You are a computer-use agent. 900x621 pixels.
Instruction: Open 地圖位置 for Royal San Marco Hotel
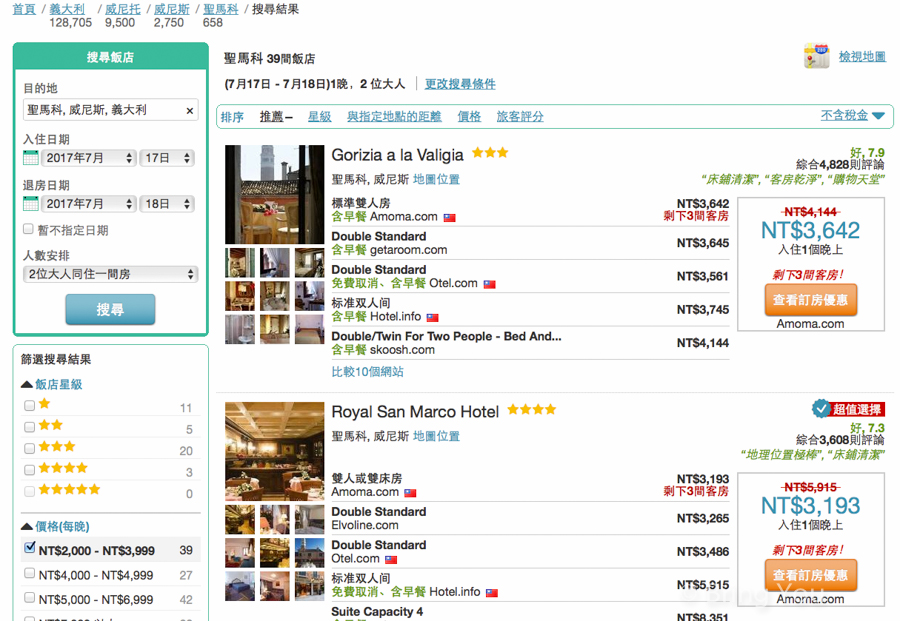[x=436, y=436]
